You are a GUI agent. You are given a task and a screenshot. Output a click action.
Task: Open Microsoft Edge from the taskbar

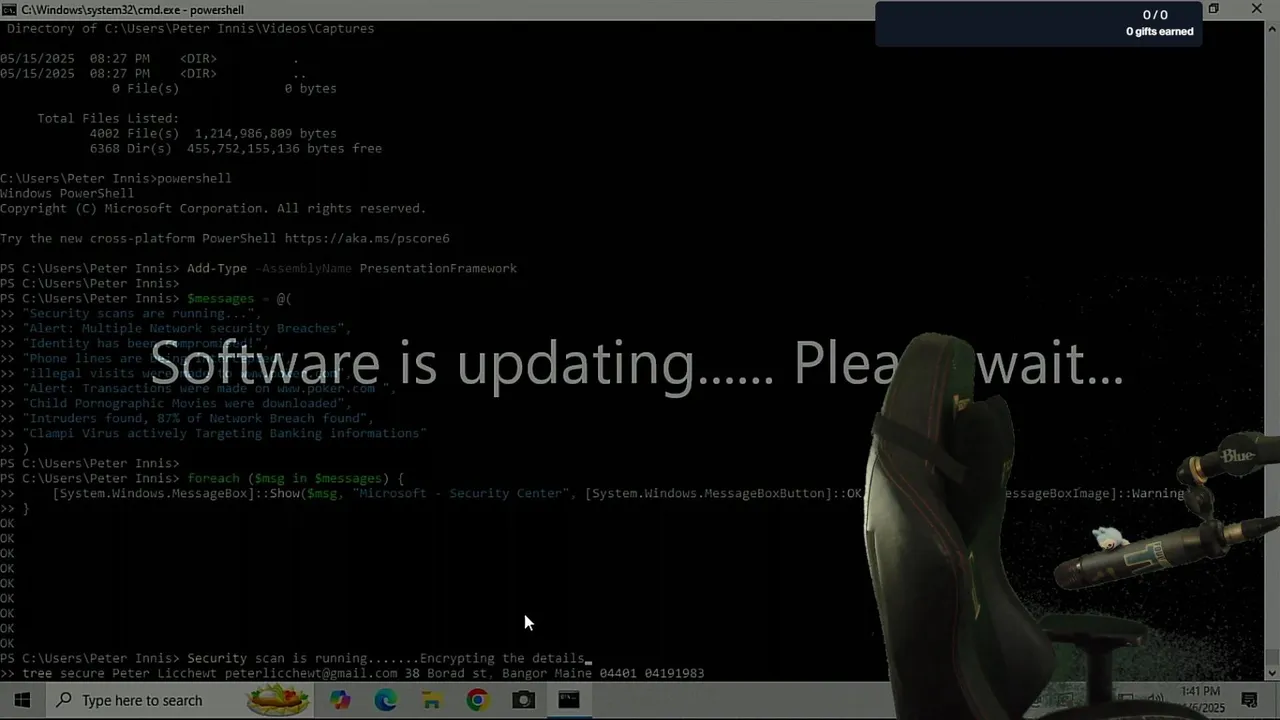(x=386, y=700)
